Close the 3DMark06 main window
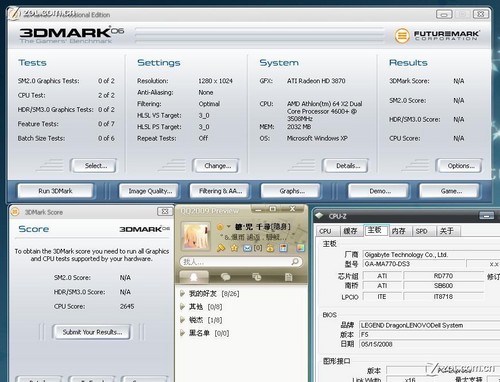This screenshot has height=382, width=500. click(480, 14)
